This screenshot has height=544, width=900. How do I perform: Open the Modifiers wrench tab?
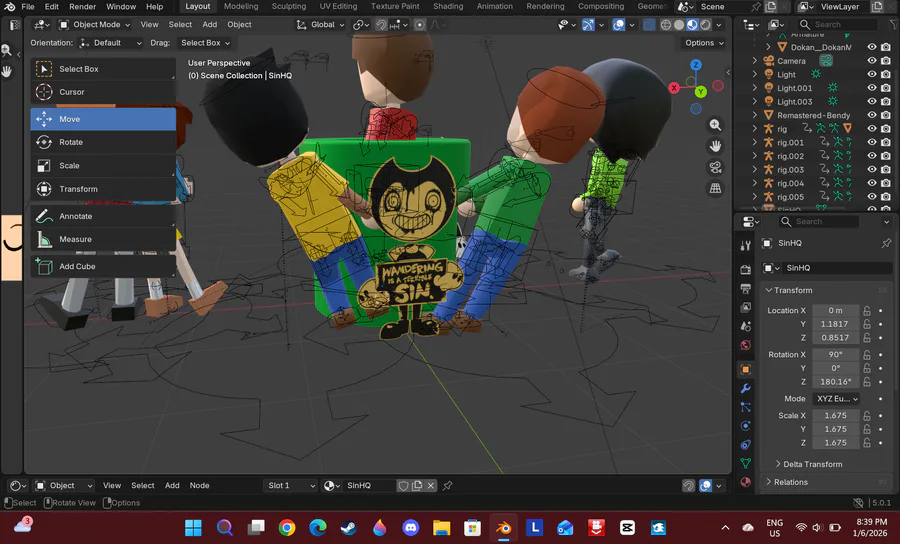pyautogui.click(x=746, y=388)
